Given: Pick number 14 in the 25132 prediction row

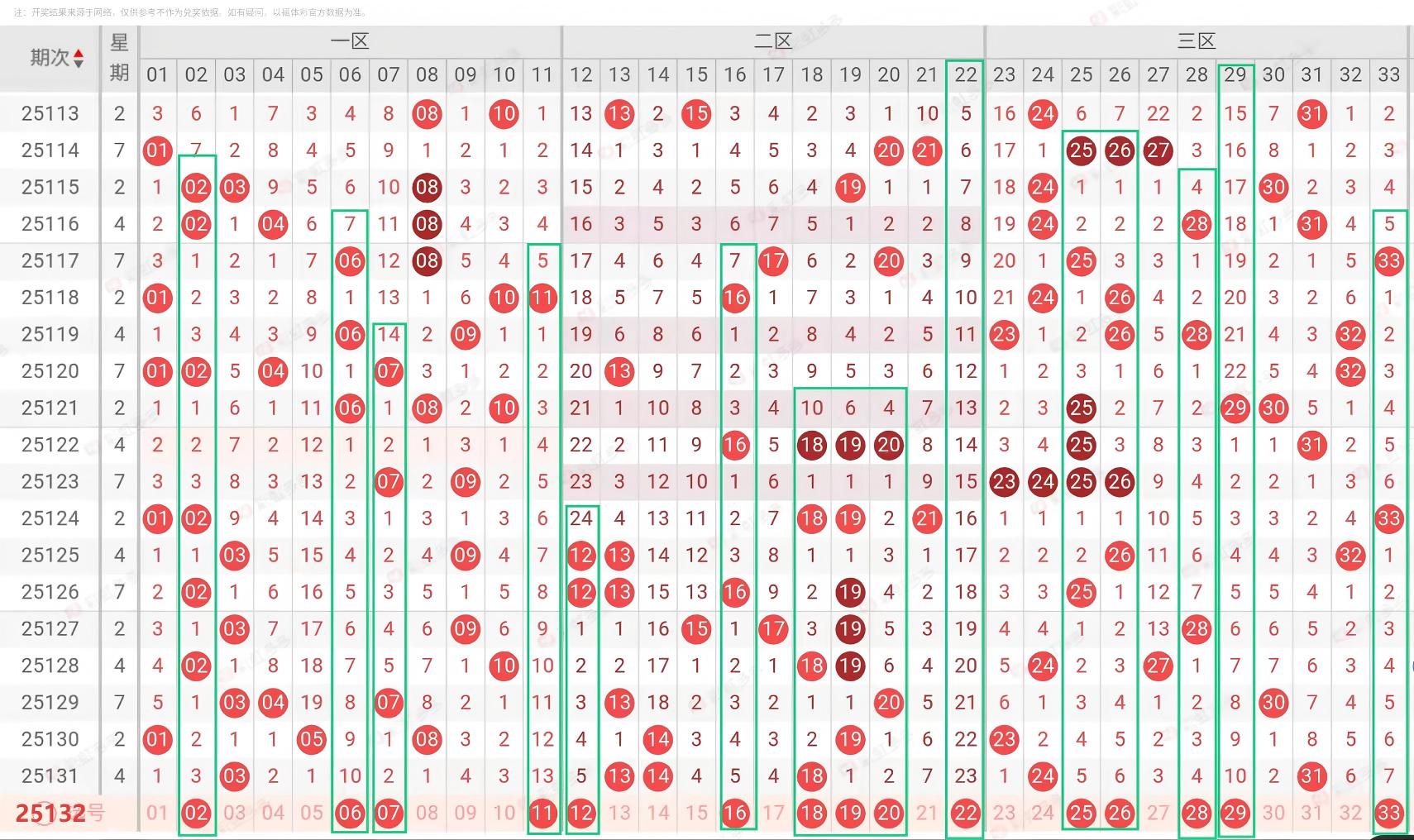Looking at the screenshot, I should 658,813.
